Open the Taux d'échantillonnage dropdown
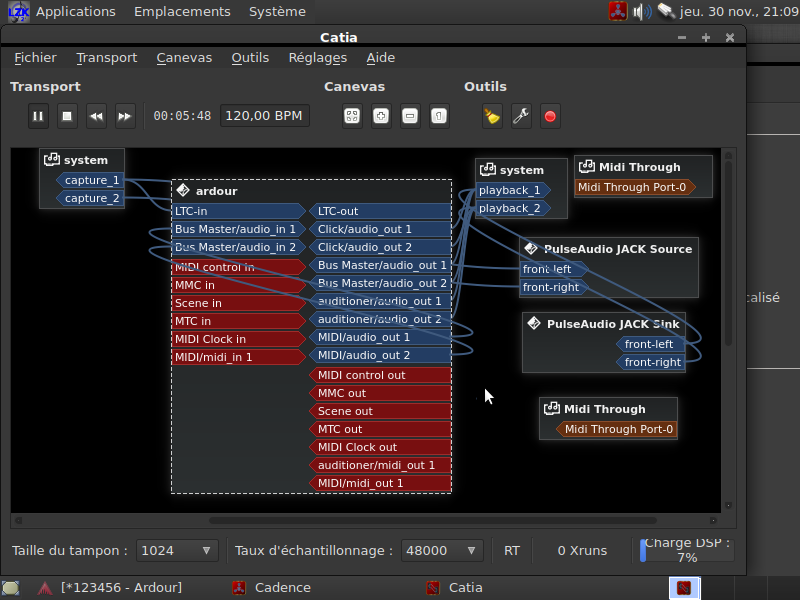Viewport: 800px width, 600px height. [x=442, y=551]
